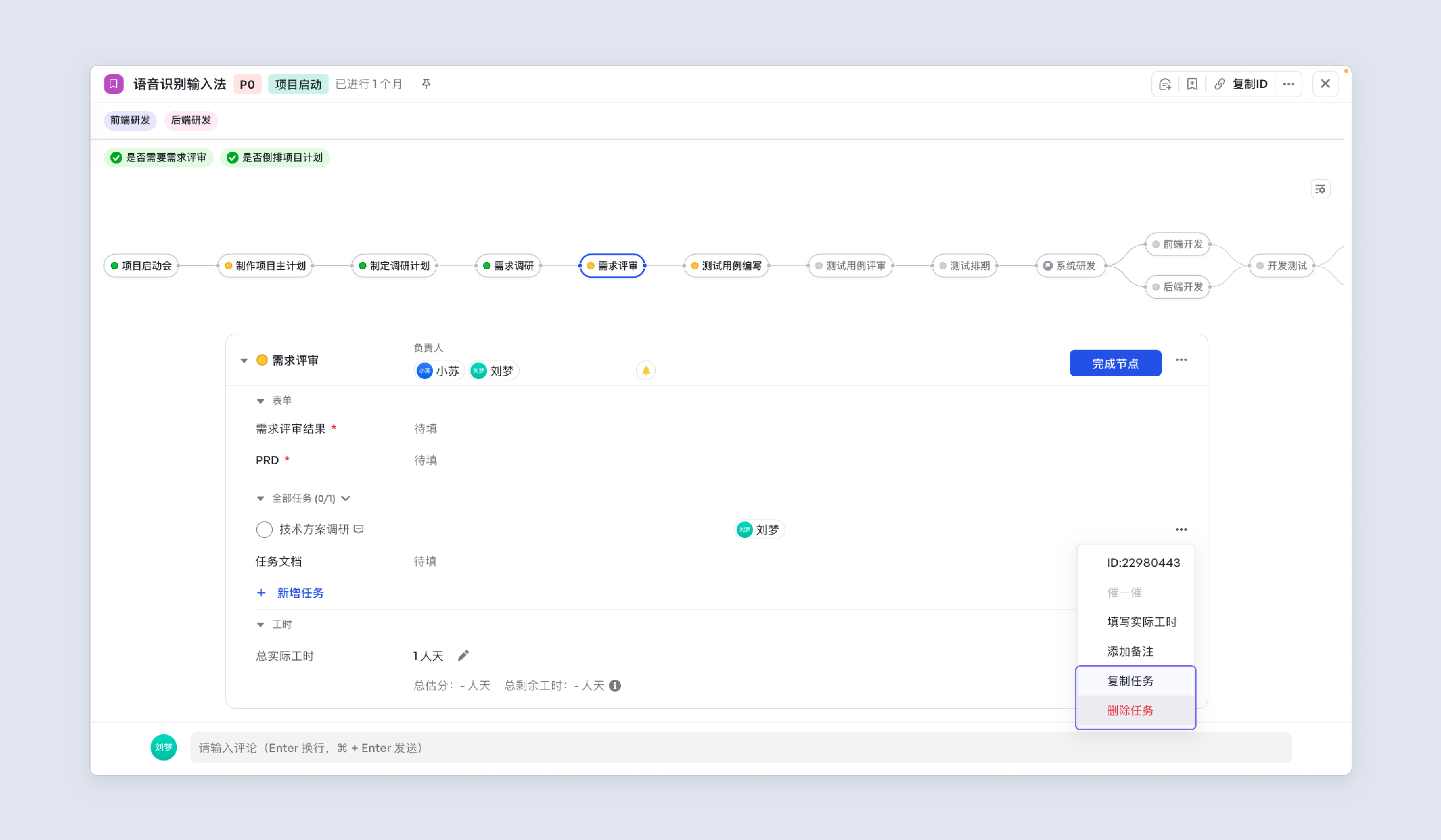Mark 技术方案调研 task as complete
Image resolution: width=1441 pixels, height=840 pixels.
click(264, 530)
